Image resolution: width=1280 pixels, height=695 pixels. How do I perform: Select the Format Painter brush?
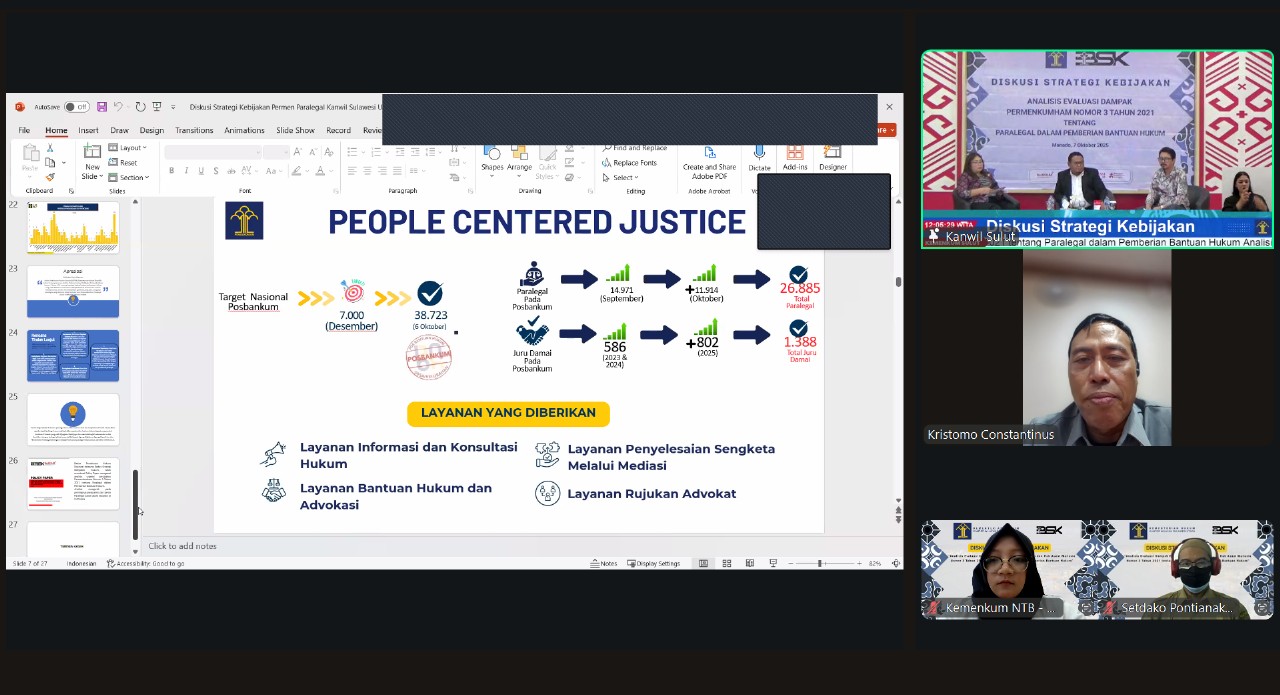pos(50,177)
